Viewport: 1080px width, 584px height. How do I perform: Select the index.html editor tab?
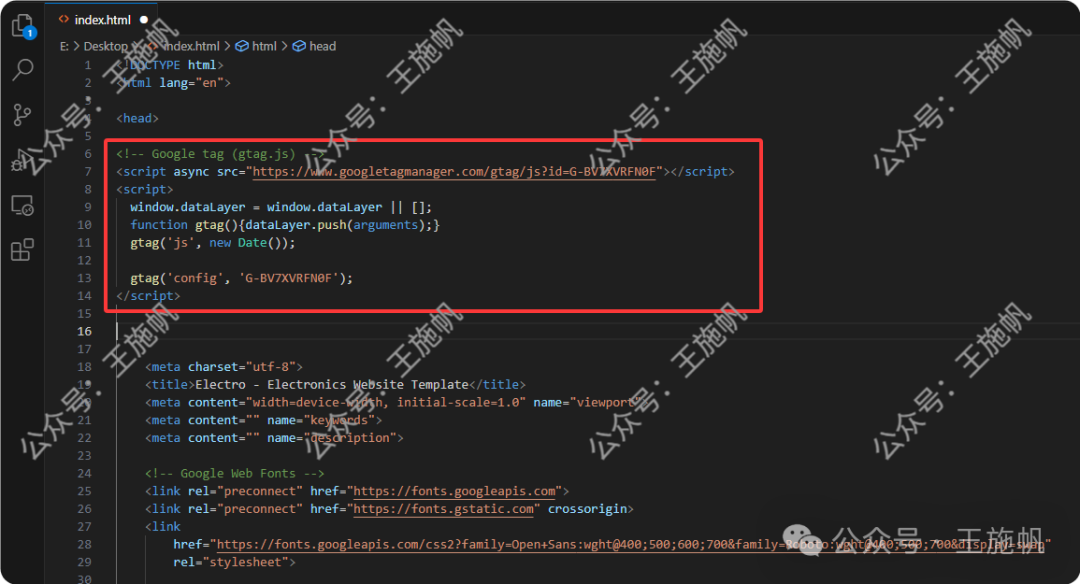tap(102, 20)
